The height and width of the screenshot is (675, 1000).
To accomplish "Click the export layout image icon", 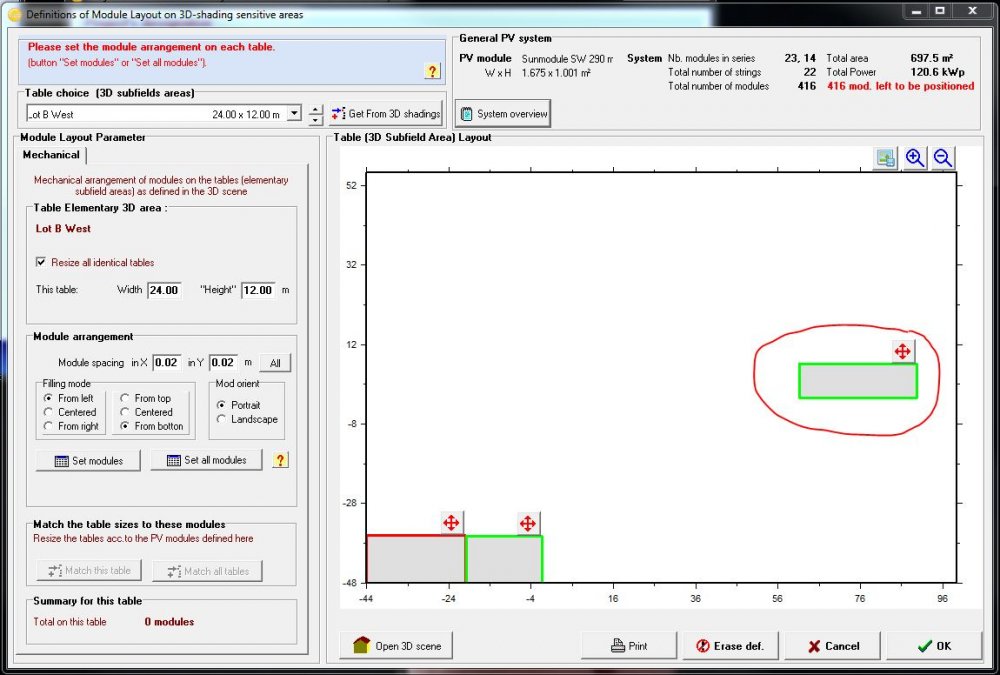I will pyautogui.click(x=885, y=158).
